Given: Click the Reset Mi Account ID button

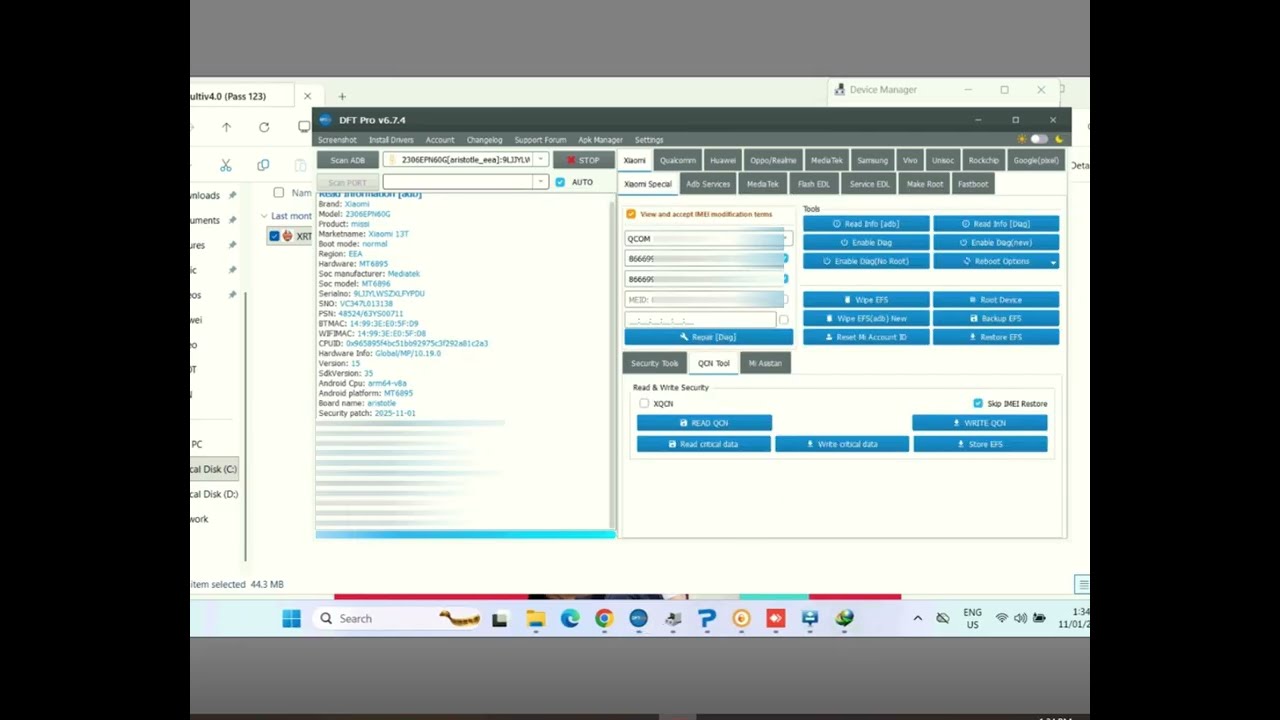Looking at the screenshot, I should click(x=866, y=337).
